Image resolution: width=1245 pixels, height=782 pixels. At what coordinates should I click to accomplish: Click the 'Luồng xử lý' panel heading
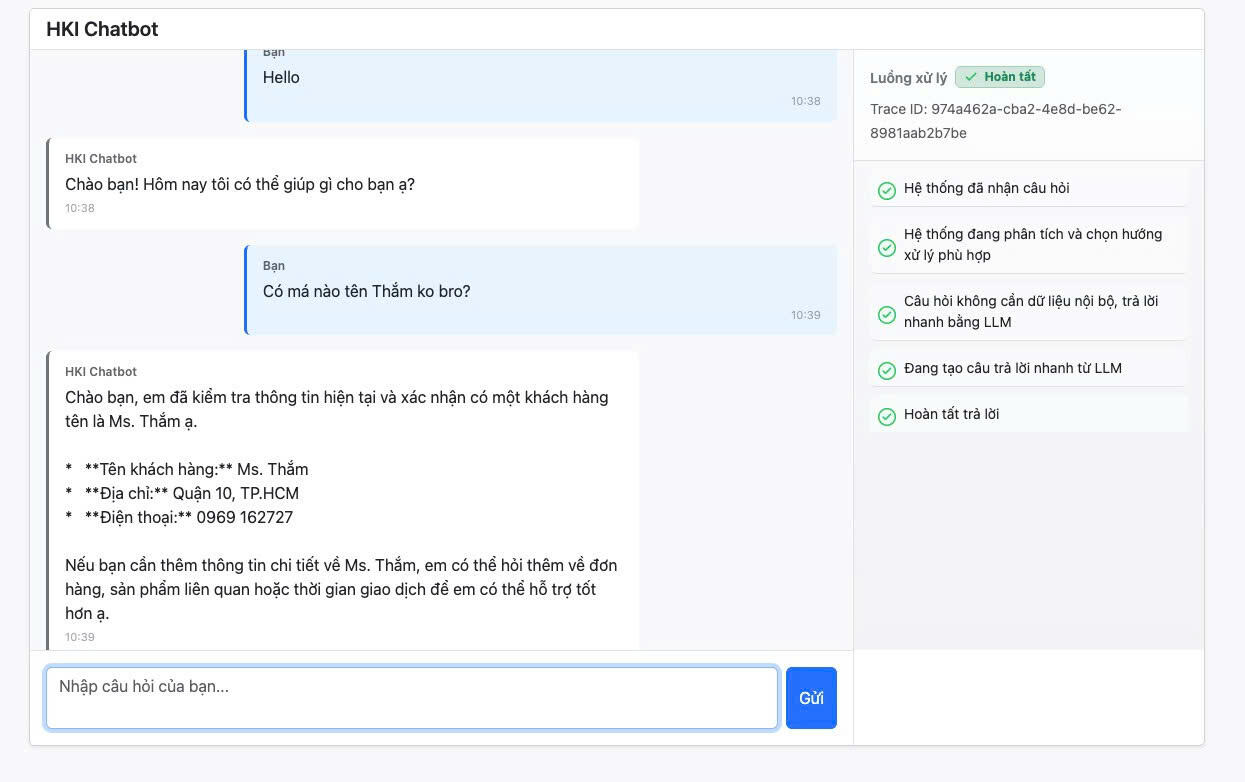pos(908,78)
